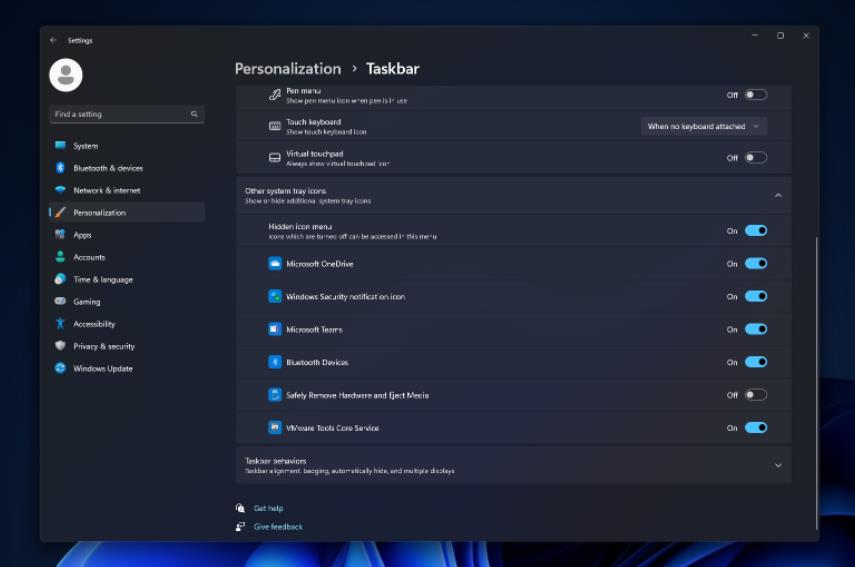This screenshot has width=855, height=567.
Task: Click the VMware Tools Core Service icon
Action: (x=275, y=428)
